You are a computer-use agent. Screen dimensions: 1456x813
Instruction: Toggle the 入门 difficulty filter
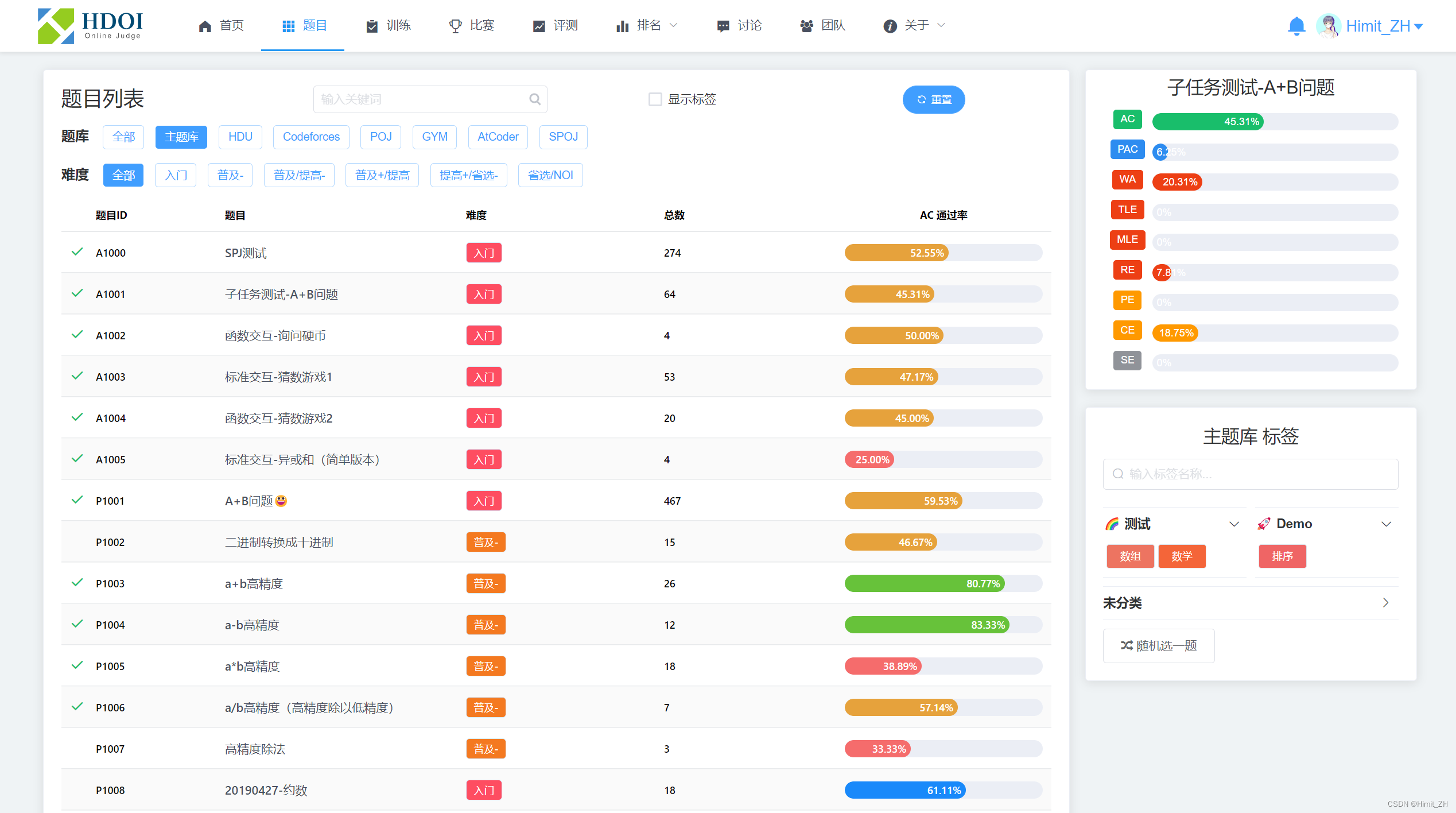coord(176,175)
